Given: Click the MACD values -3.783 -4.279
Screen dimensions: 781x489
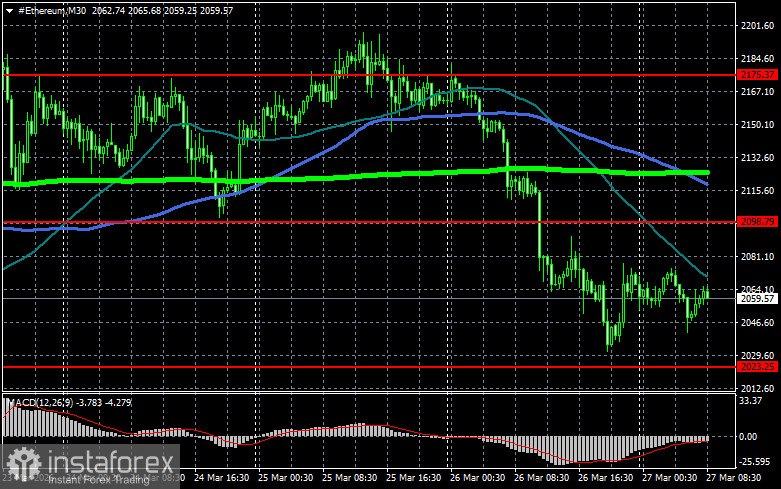Looking at the screenshot, I should [x=105, y=402].
